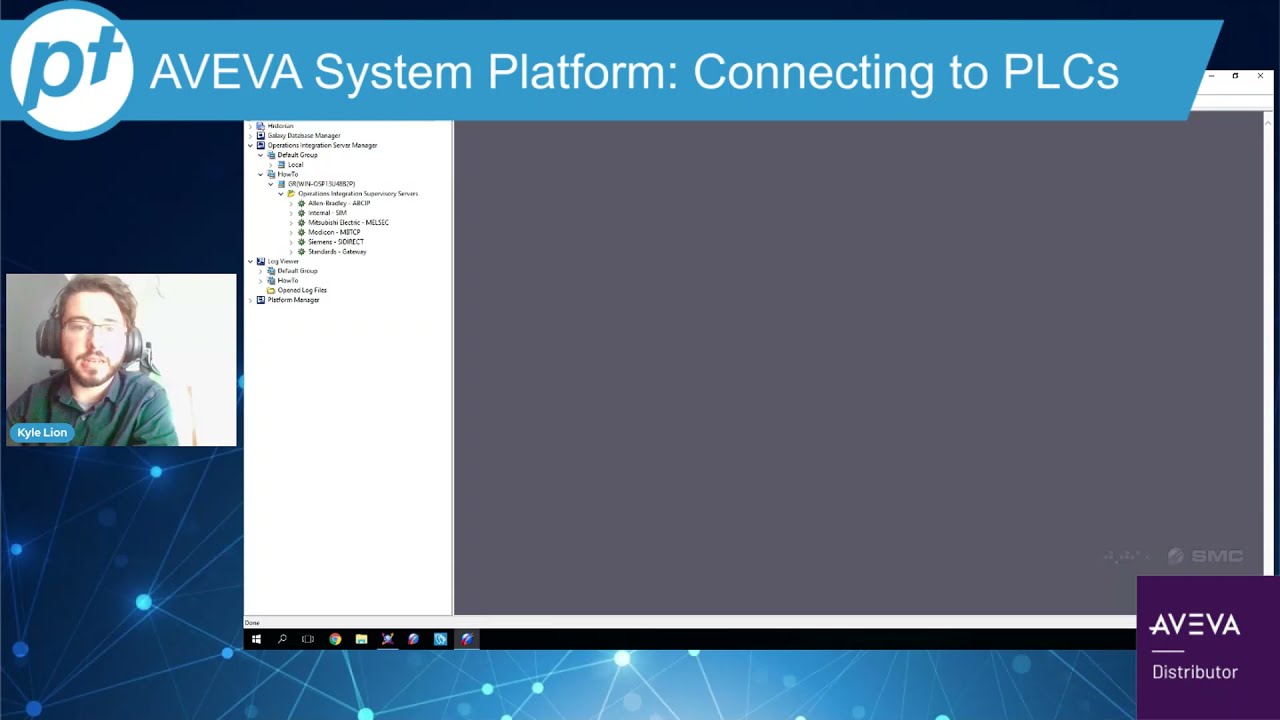Click Default Group icon under Server Manager
This screenshot has width=1280, height=720.
pos(271,155)
